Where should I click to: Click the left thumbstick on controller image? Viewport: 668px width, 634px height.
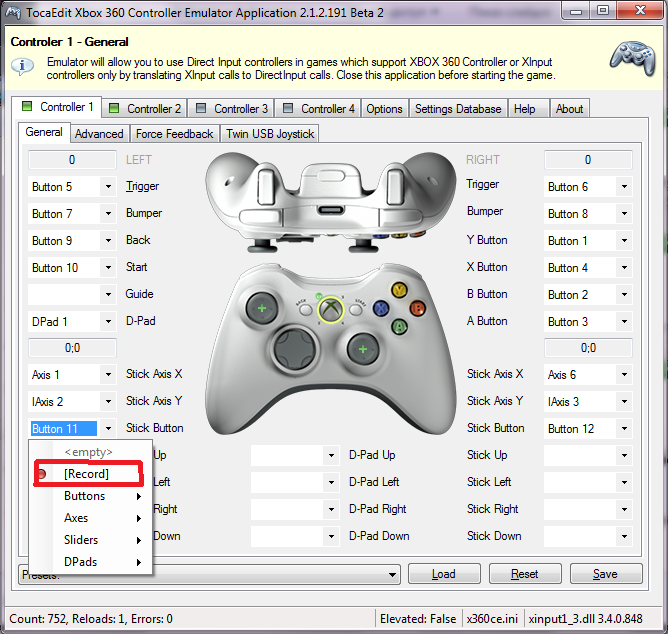pyautogui.click(x=262, y=309)
